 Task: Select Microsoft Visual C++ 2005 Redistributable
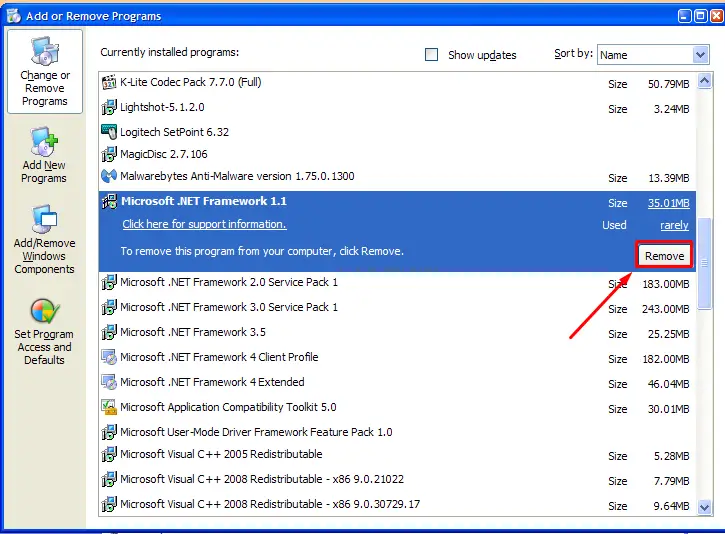(x=397, y=454)
